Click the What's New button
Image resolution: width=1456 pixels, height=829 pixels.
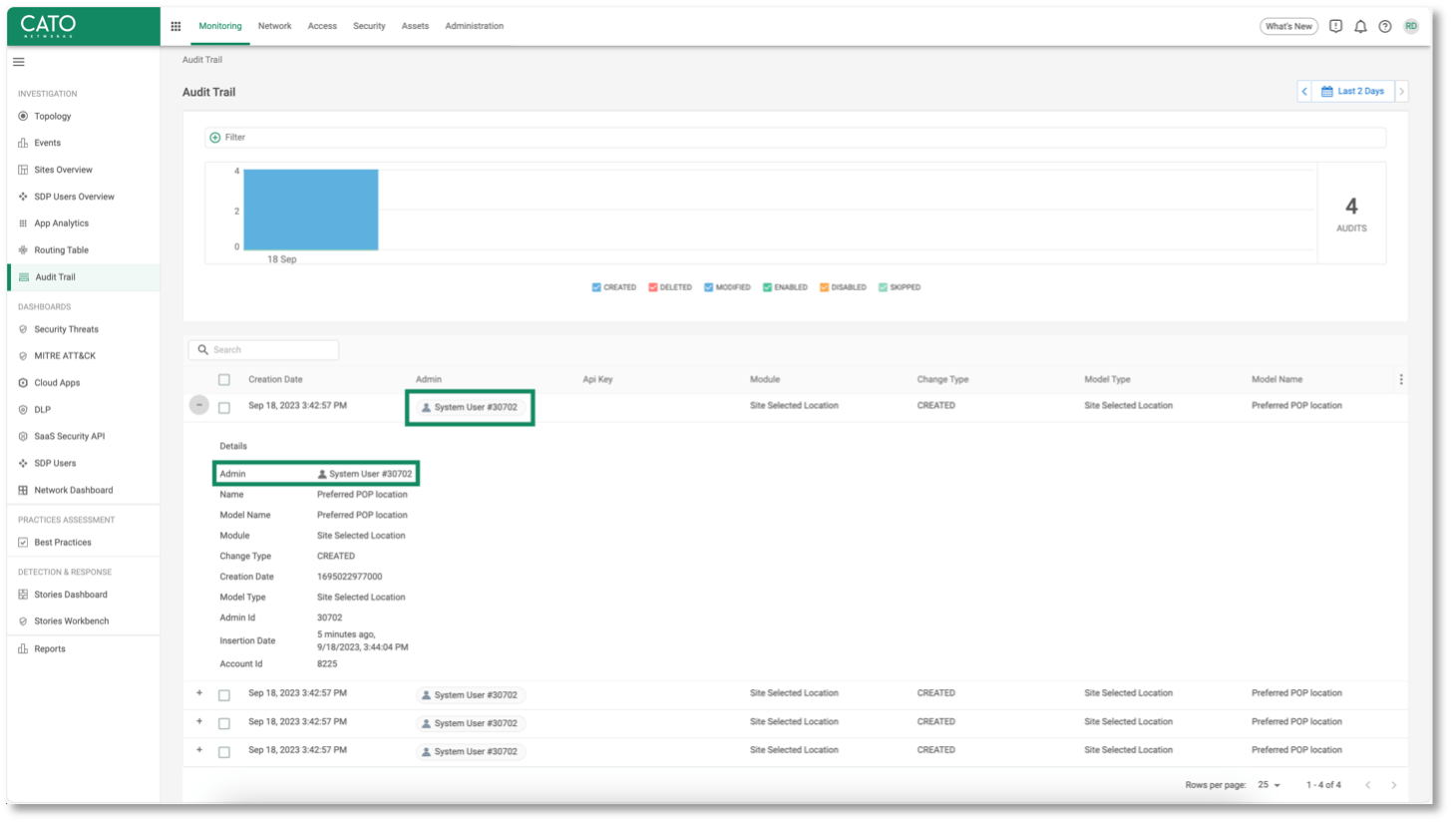(1288, 26)
